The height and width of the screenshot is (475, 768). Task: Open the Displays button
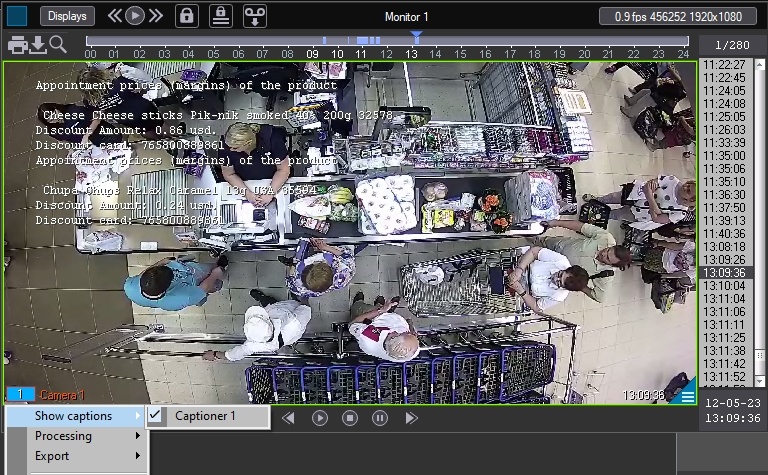[x=67, y=16]
